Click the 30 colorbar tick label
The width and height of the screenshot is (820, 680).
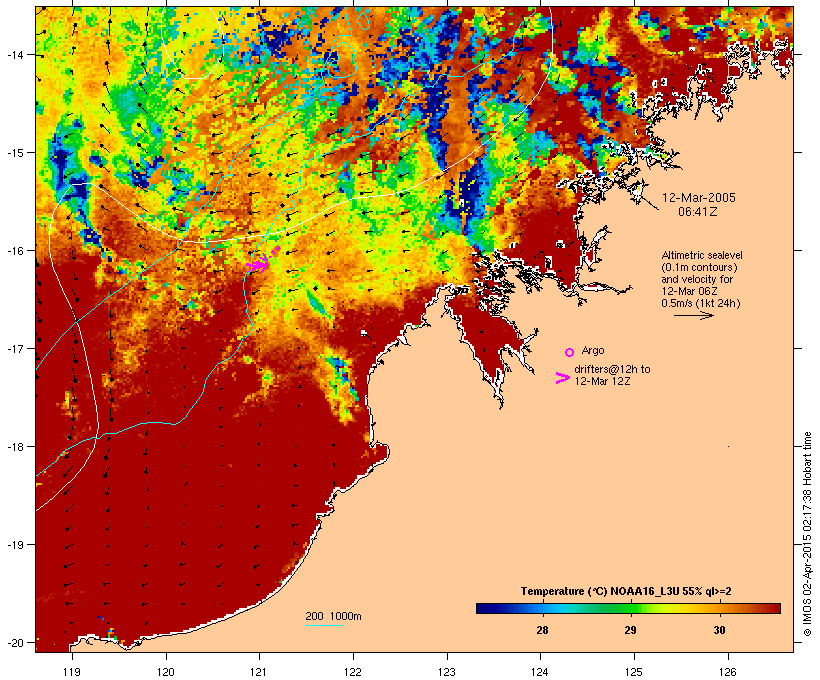pyautogui.click(x=720, y=630)
